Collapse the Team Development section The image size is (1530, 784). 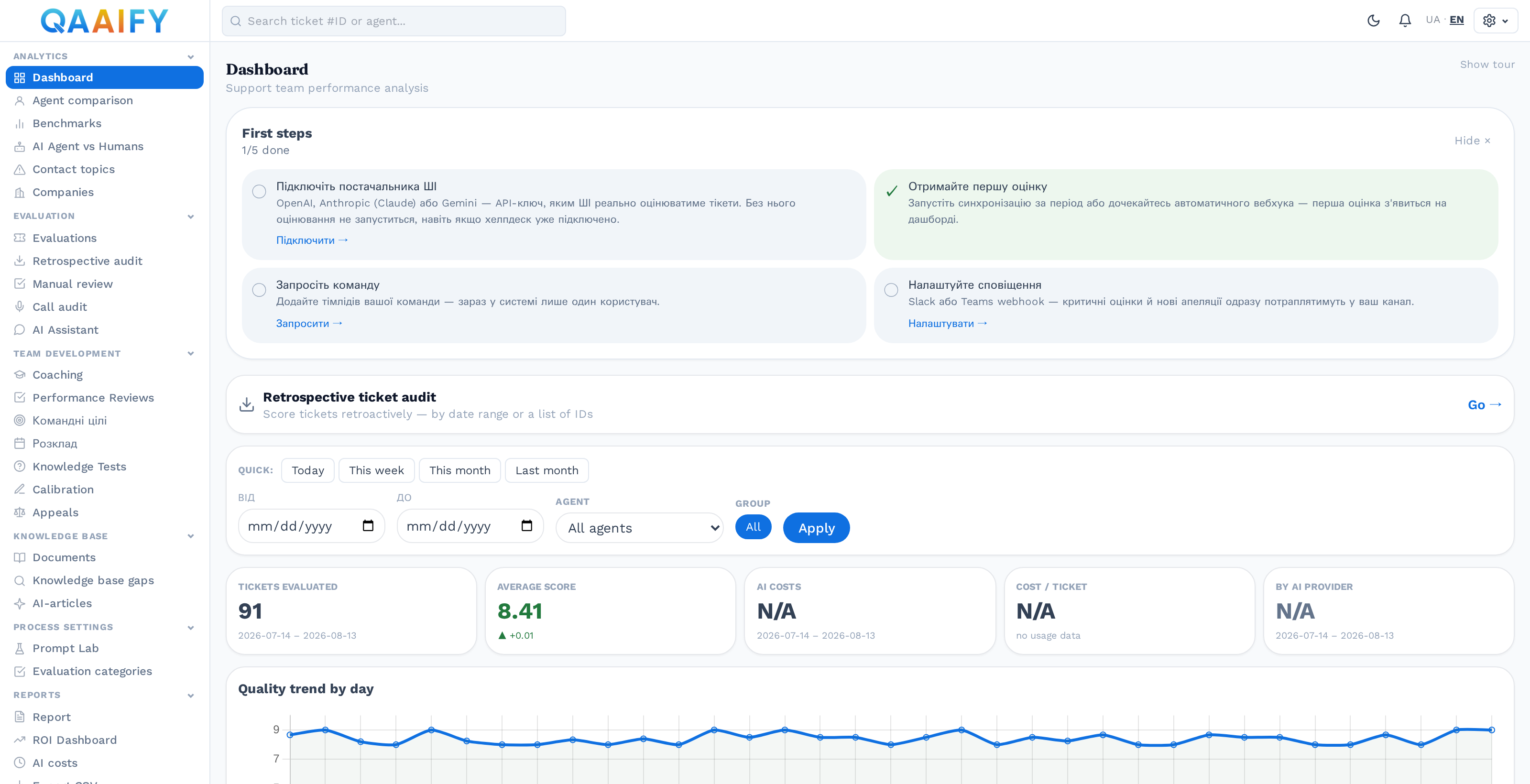(191, 354)
